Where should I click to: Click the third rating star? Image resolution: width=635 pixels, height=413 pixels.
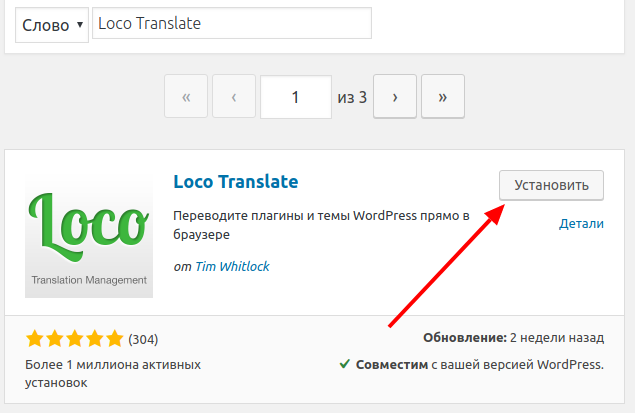click(75, 338)
